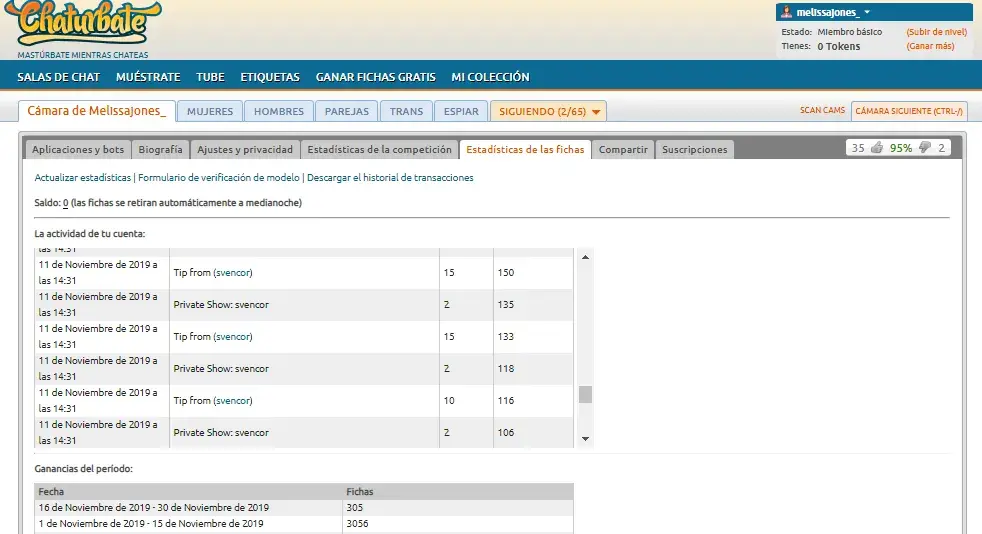Select the Aplicaciones y bots tab

78,150
